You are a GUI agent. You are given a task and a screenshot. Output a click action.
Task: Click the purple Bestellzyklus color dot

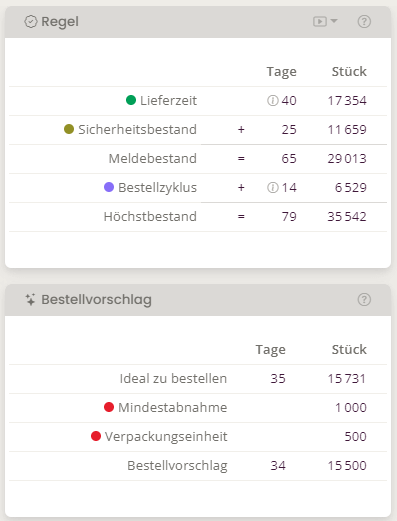tap(109, 187)
